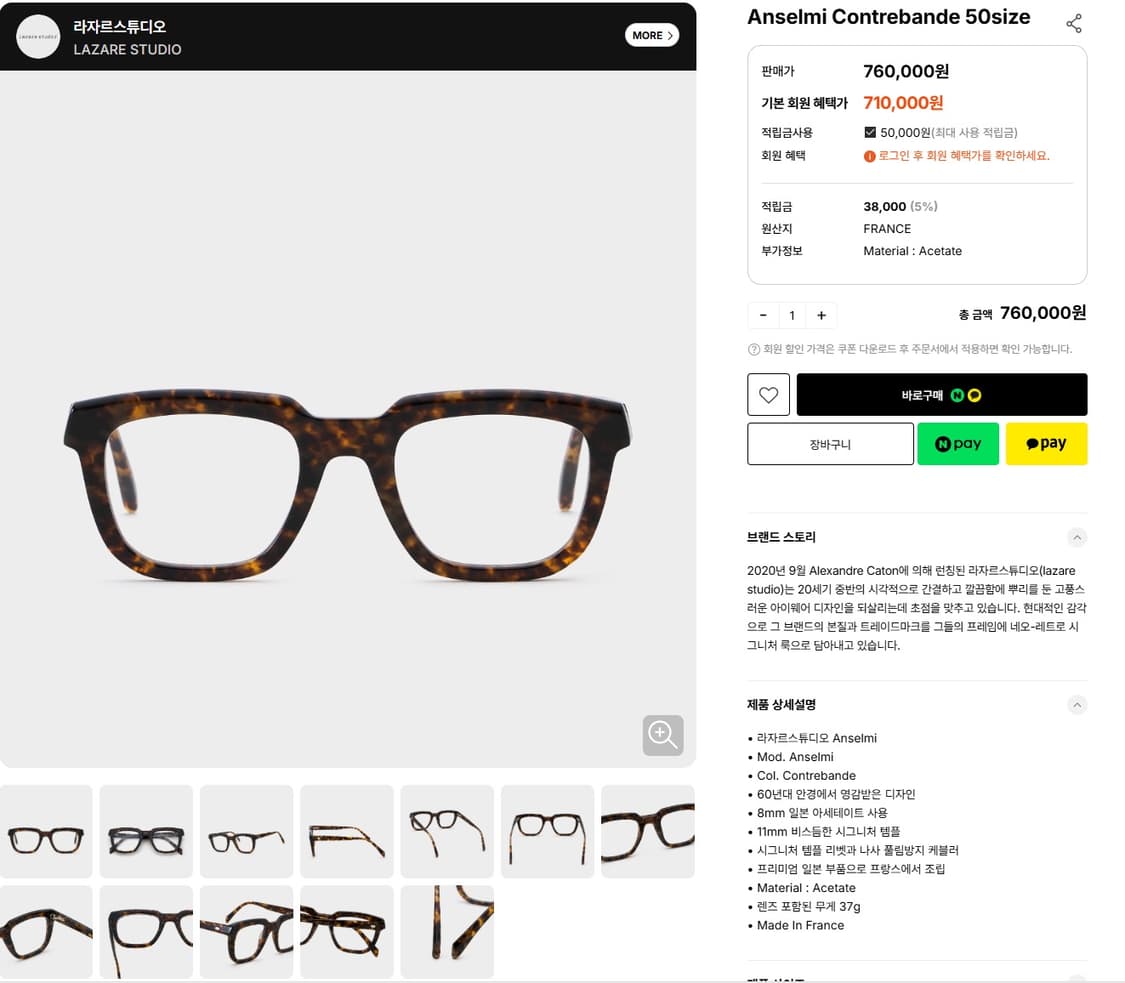Collapse the 브랜드 스토리 section
Screen dimensions: 1125x983
[x=1076, y=537]
